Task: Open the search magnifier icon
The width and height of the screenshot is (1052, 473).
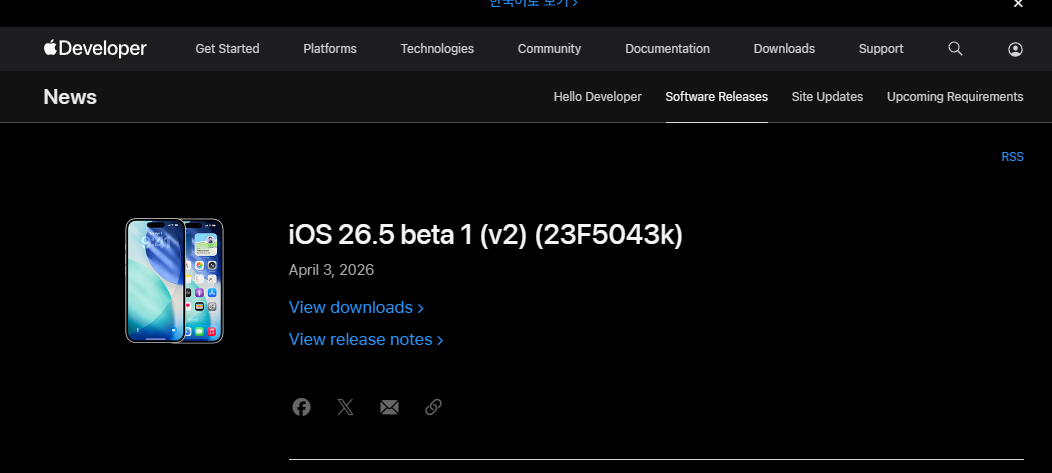Action: 955,48
